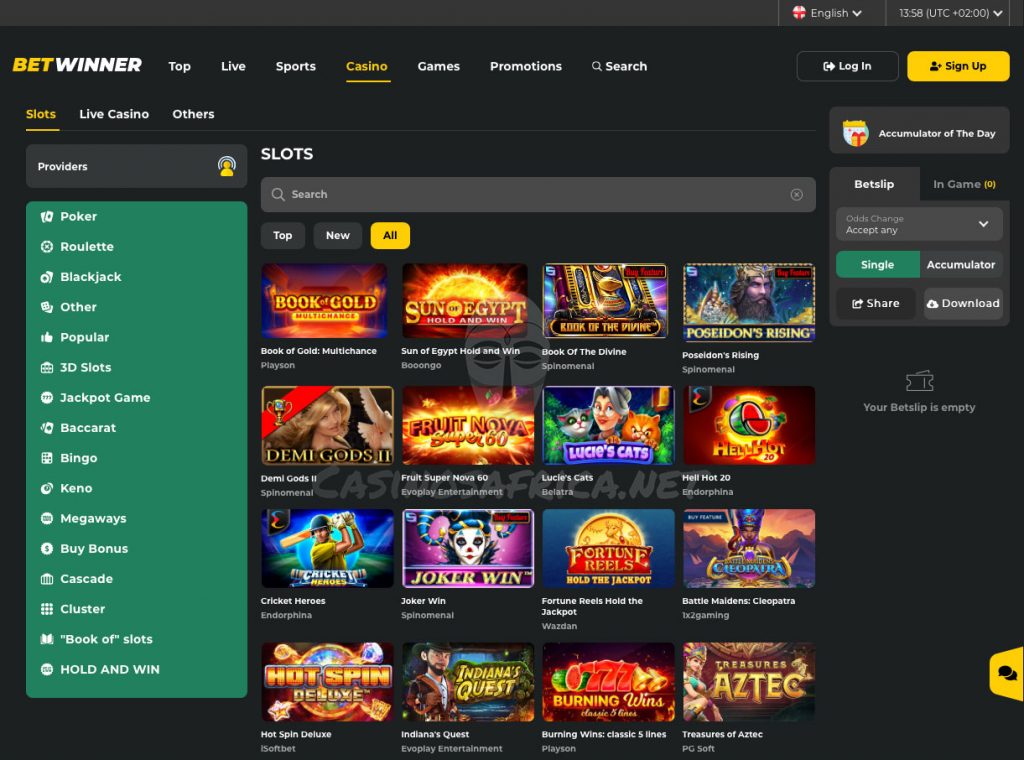1024x760 pixels.
Task: Click the Cascade icon
Action: point(46,578)
